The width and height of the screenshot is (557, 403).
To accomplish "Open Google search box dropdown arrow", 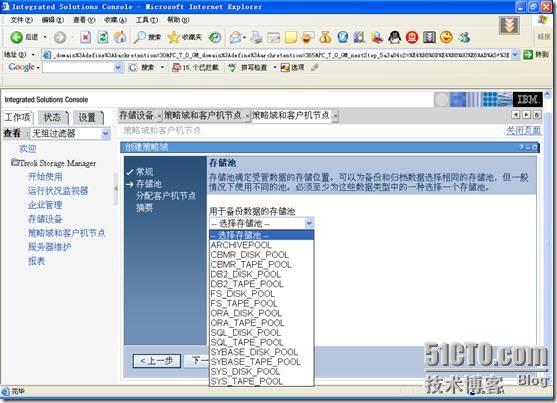I will pos(118,67).
